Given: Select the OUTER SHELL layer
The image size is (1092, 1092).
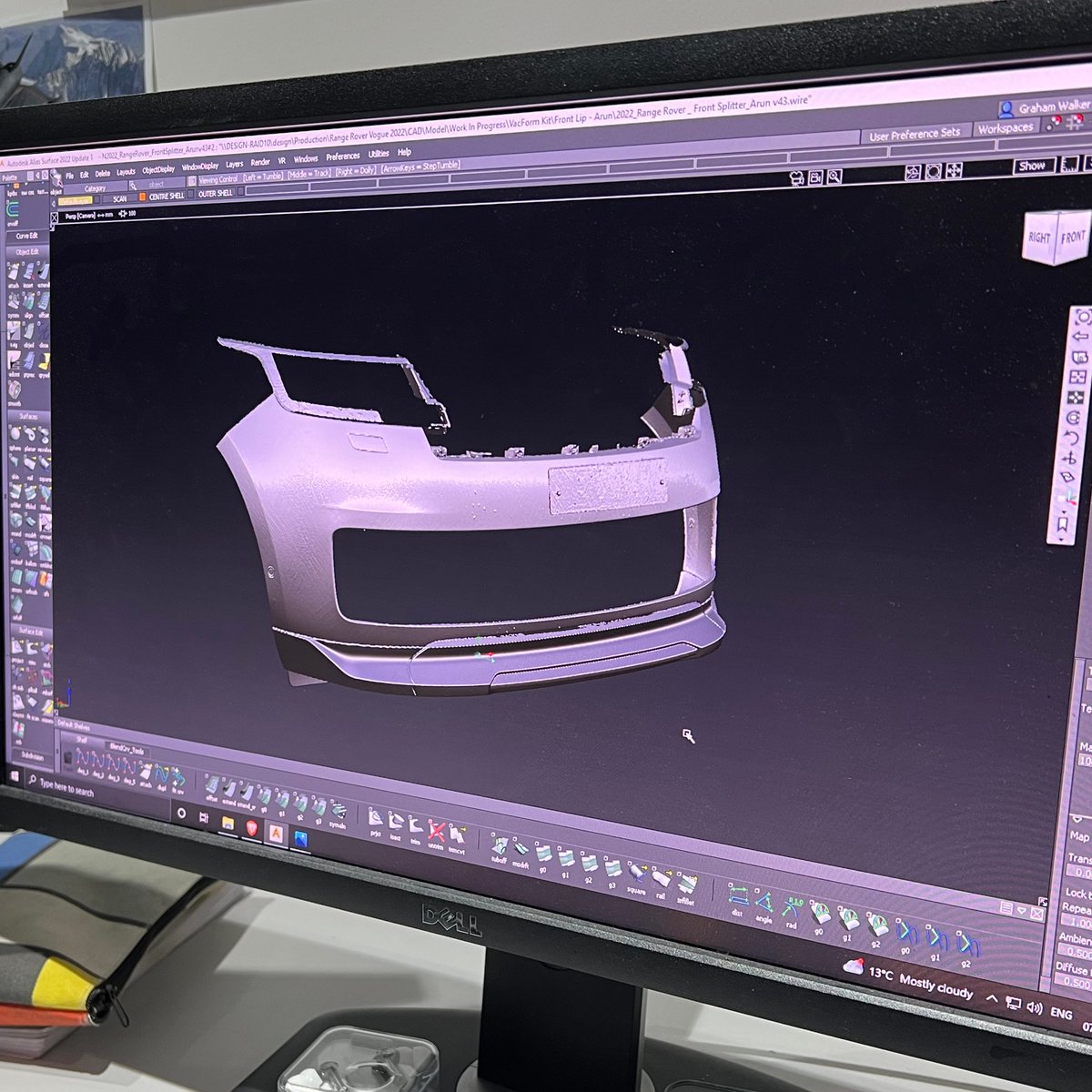Looking at the screenshot, I should pos(215,193).
